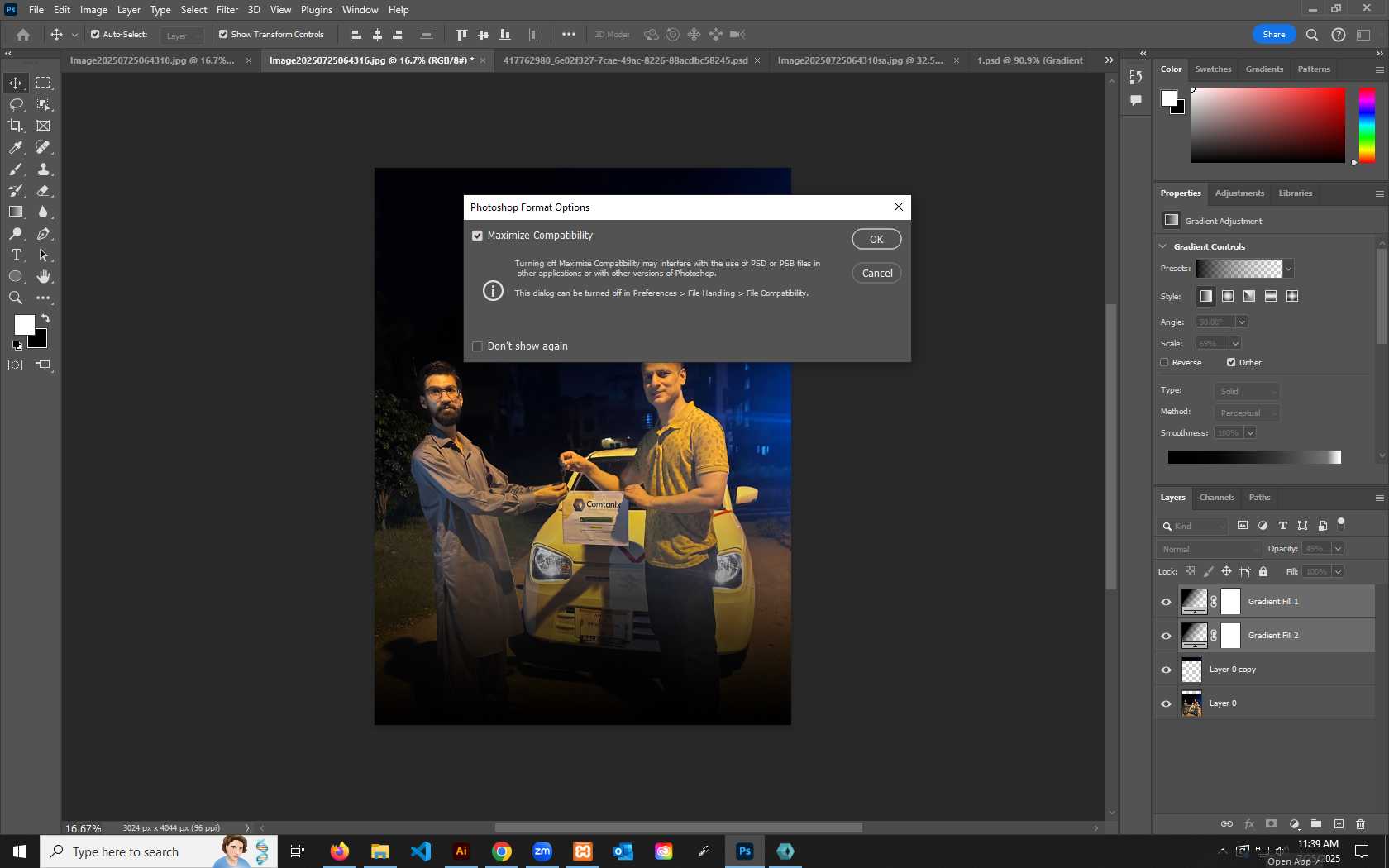This screenshot has width=1389, height=868.
Task: Select the Horizontal Type tool
Action: click(x=16, y=255)
